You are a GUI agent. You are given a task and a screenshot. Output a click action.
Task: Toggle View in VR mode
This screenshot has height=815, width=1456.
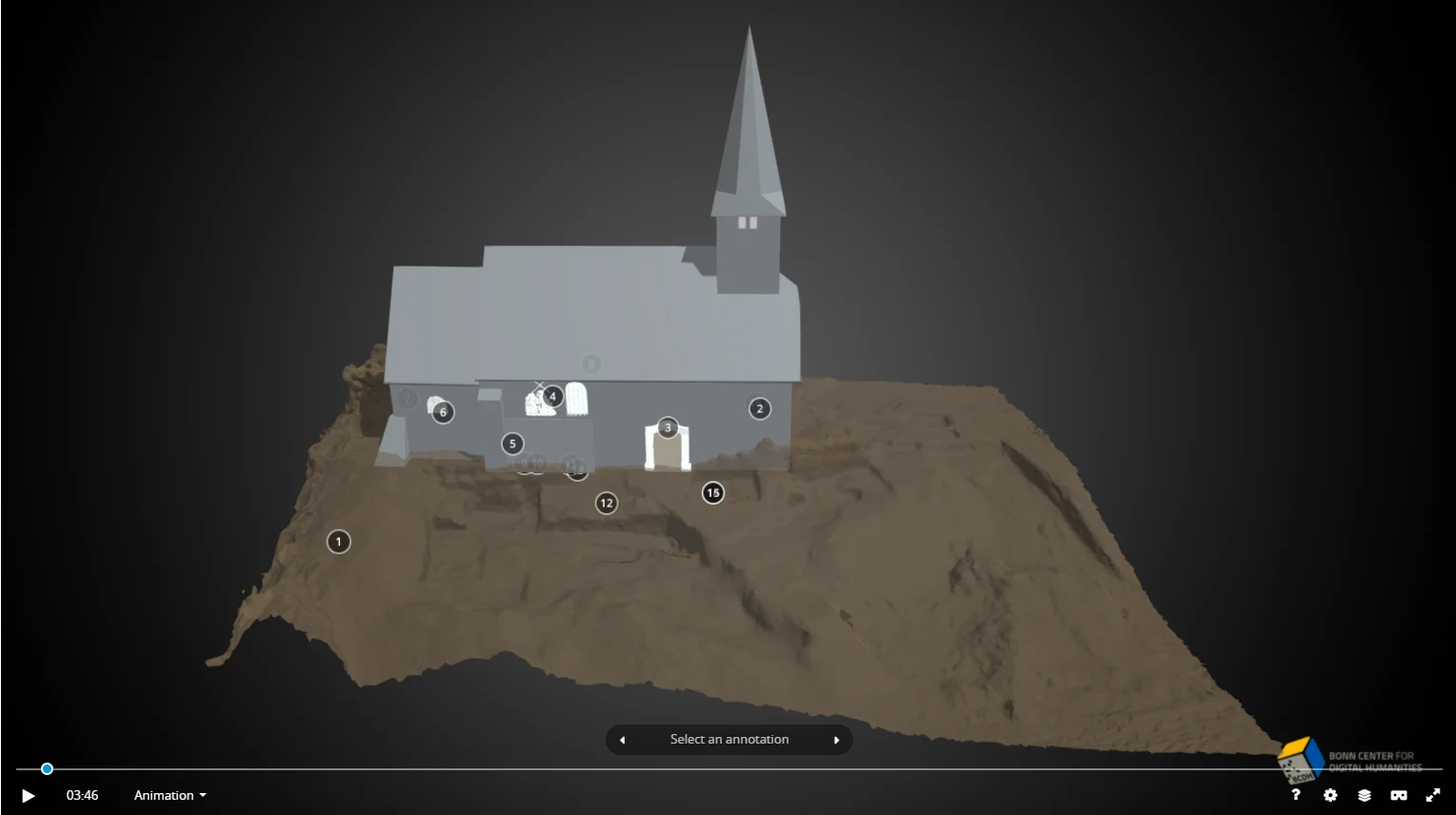point(1399,795)
